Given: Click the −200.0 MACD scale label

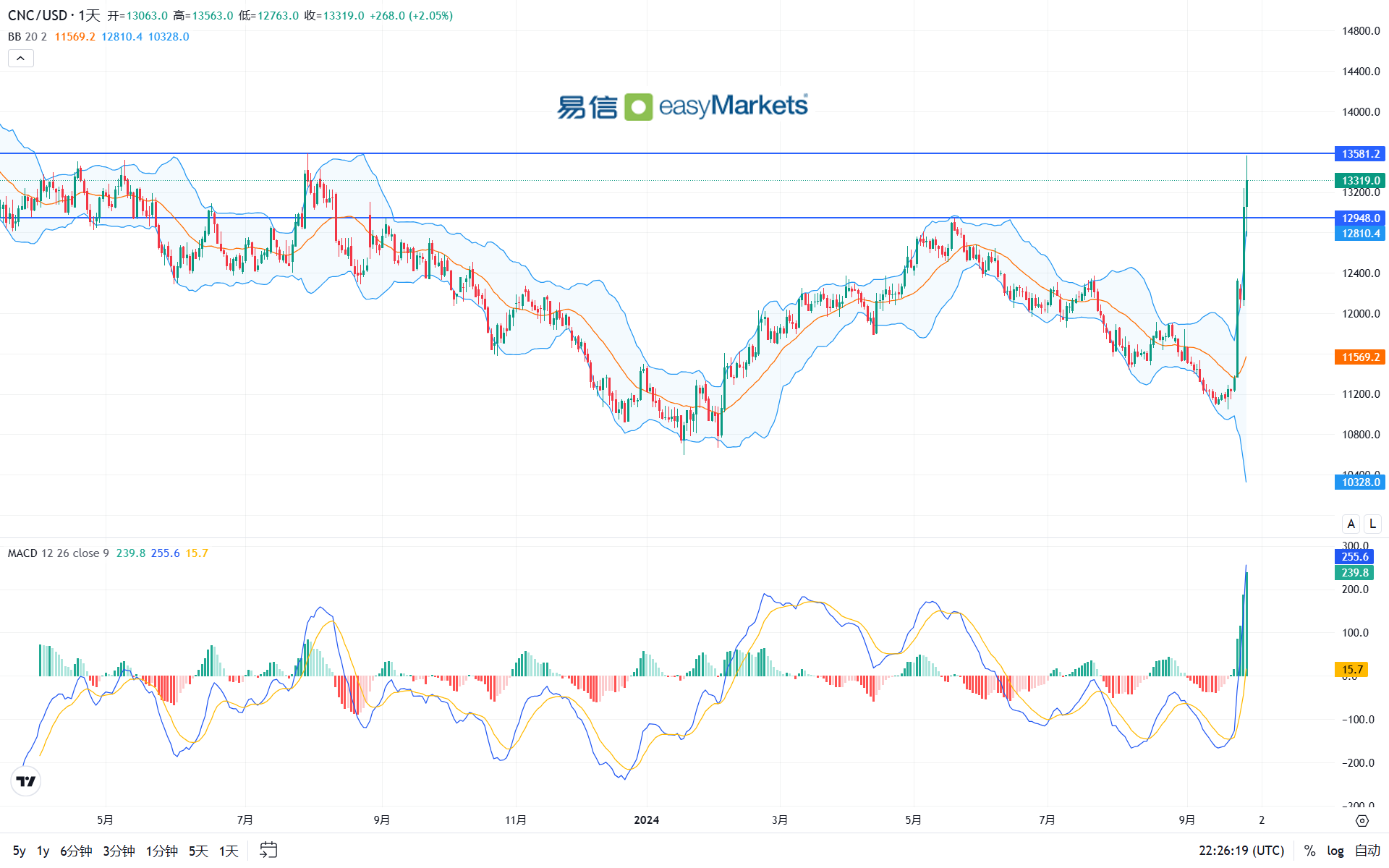Looking at the screenshot, I should point(1357,763).
